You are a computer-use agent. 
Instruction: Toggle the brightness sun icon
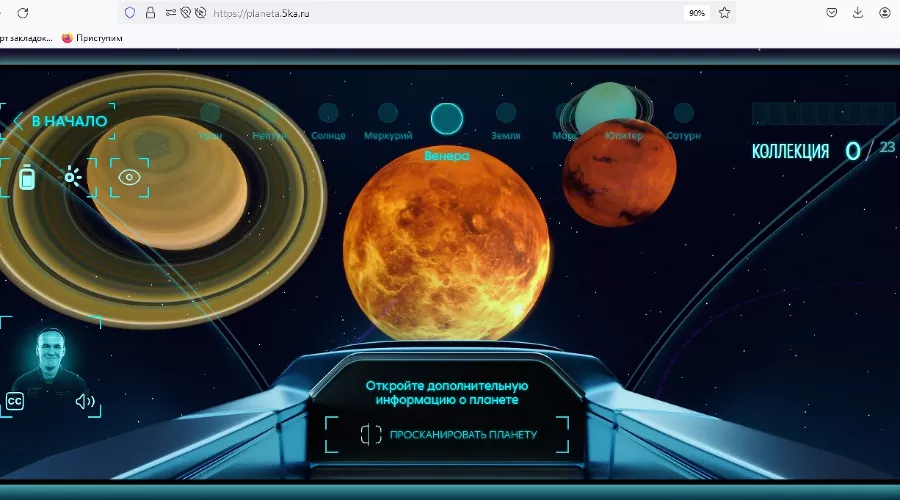coord(72,177)
